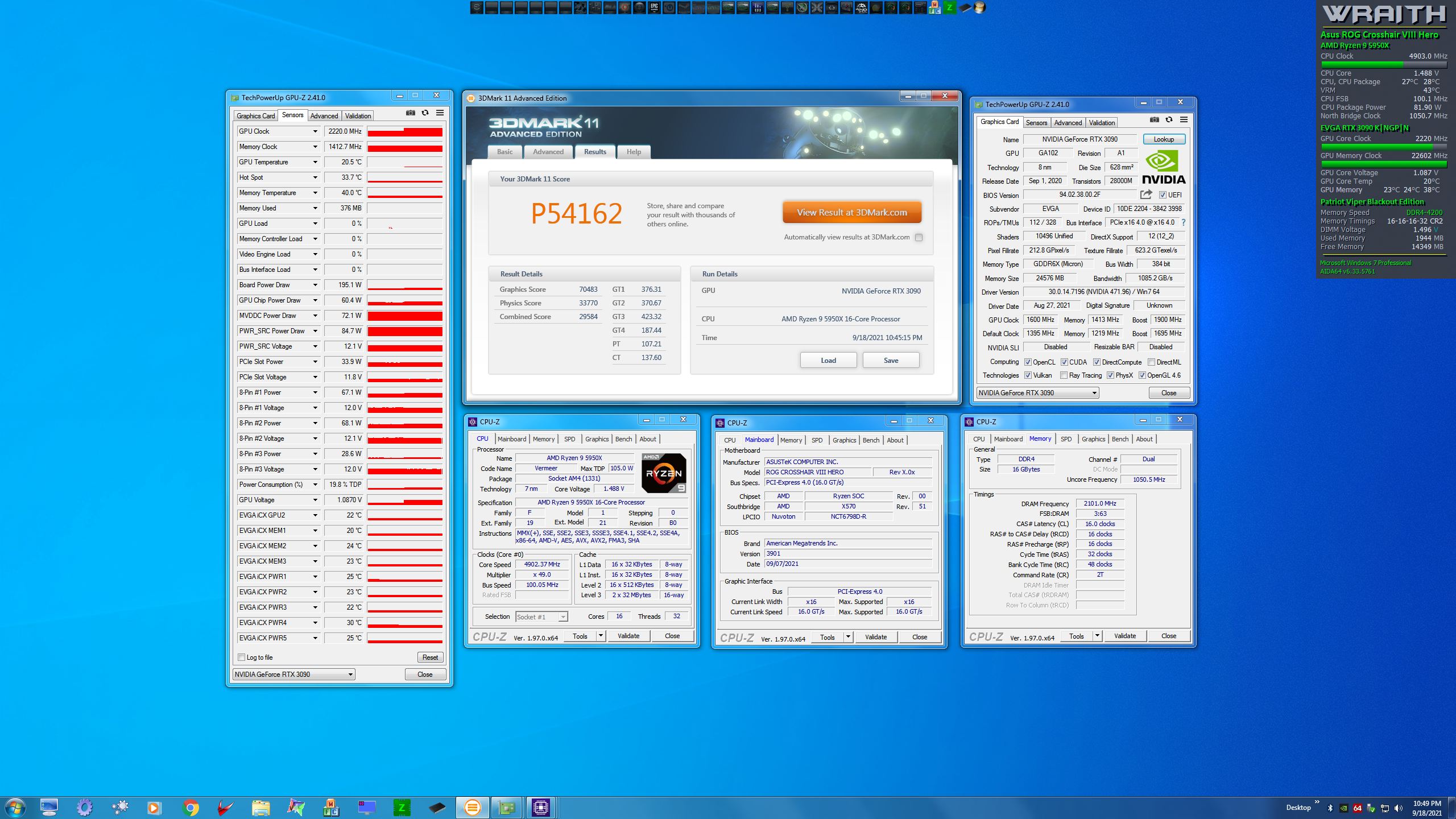The height and width of the screenshot is (819, 1456).
Task: Open the file explorer folder in taskbar
Action: point(260,808)
